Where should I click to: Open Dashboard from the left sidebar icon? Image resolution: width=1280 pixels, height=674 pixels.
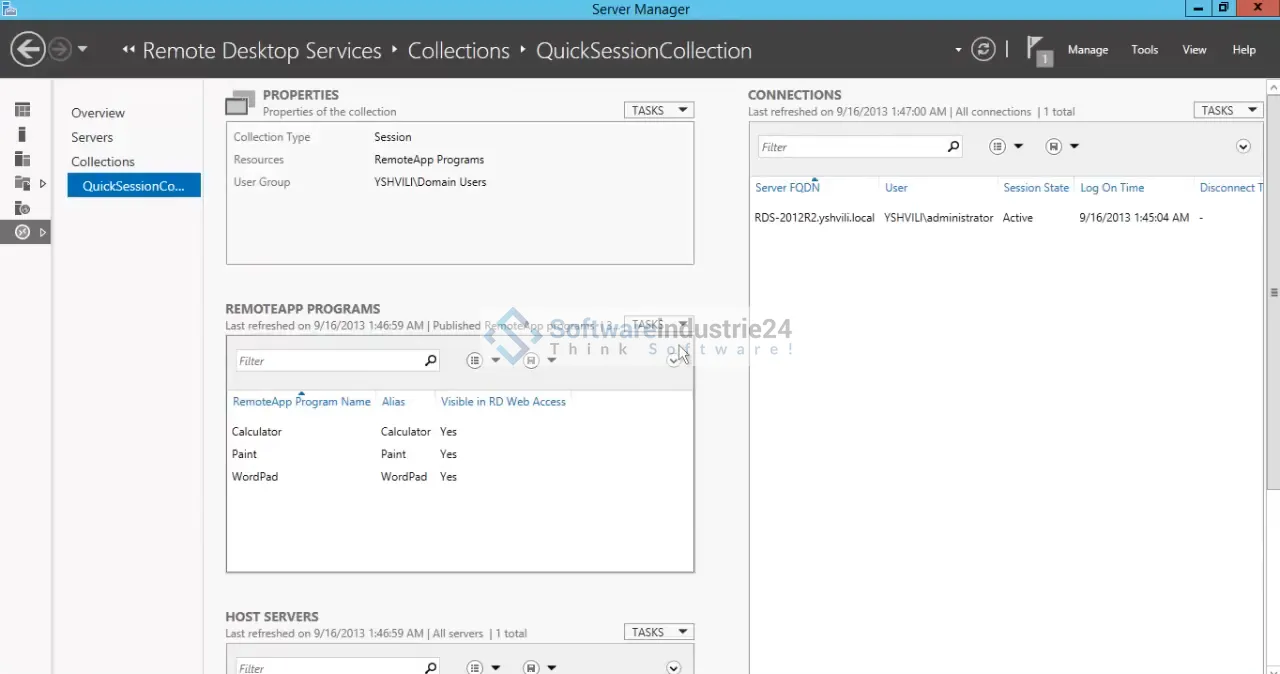[x=22, y=110]
